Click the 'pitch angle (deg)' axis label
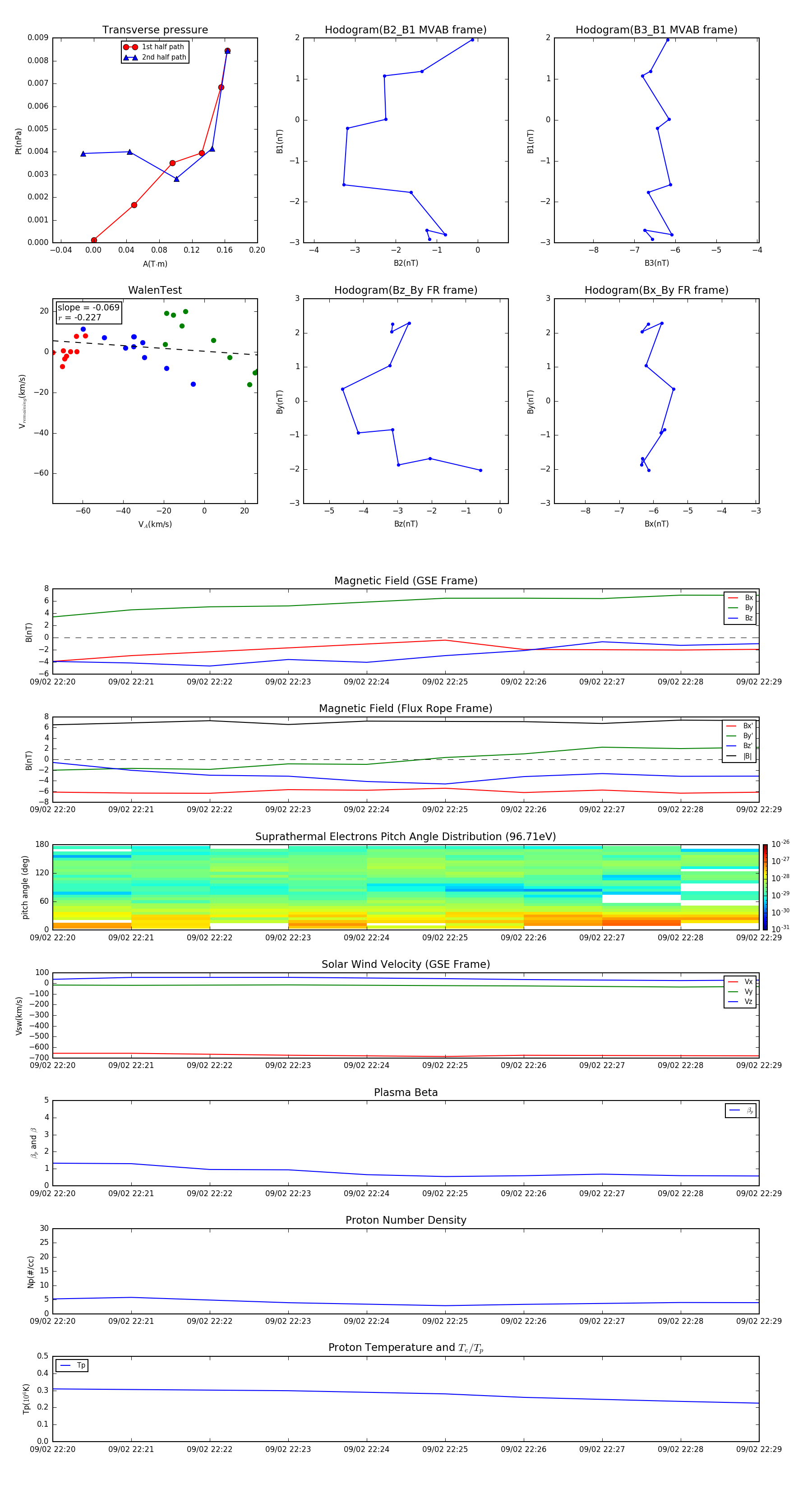The width and height of the screenshot is (812, 1489). pyautogui.click(x=25, y=887)
